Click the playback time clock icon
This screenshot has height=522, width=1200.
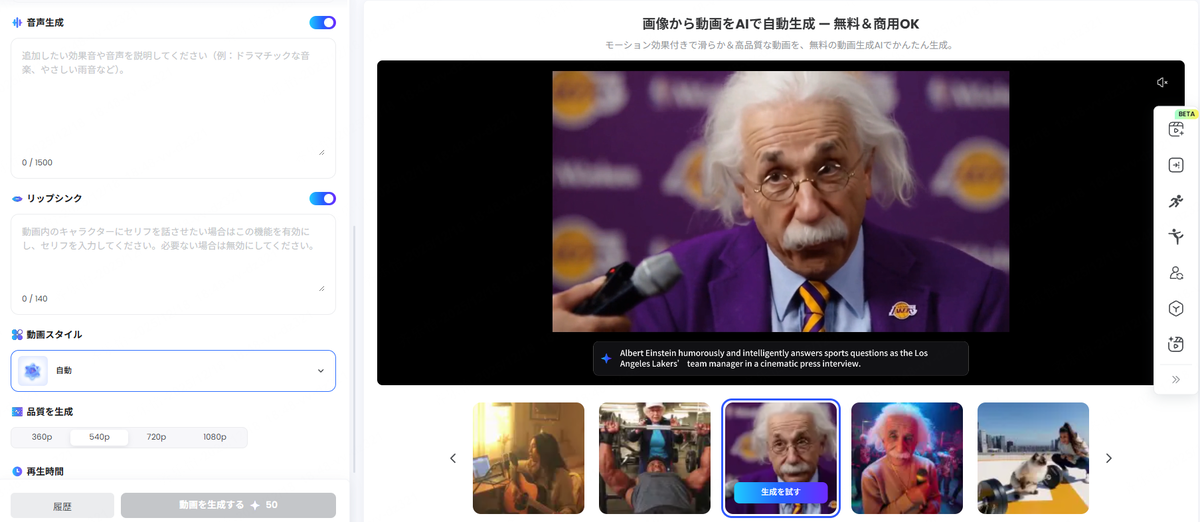tap(17, 471)
